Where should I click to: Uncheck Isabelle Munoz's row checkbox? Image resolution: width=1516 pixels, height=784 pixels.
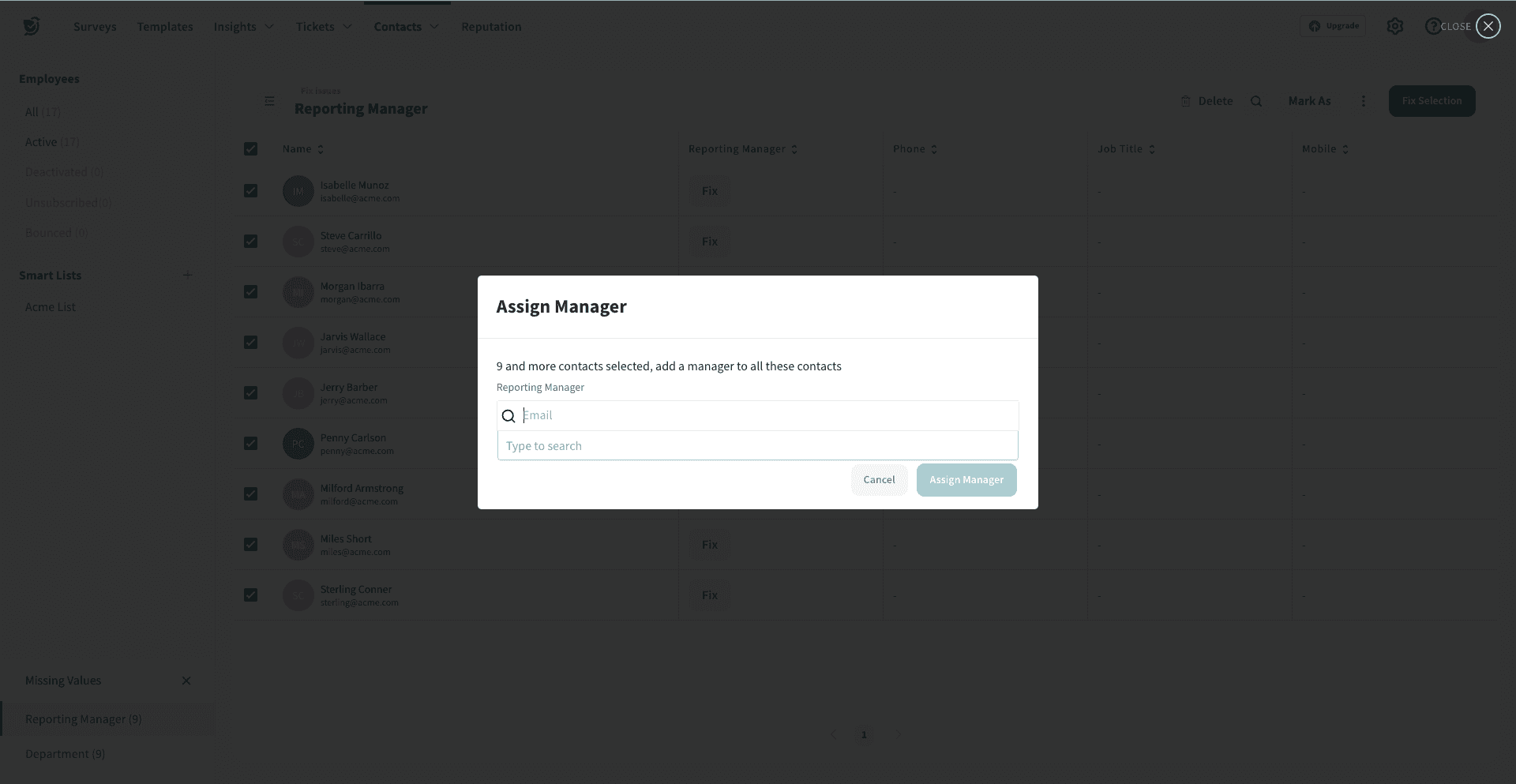coord(251,191)
